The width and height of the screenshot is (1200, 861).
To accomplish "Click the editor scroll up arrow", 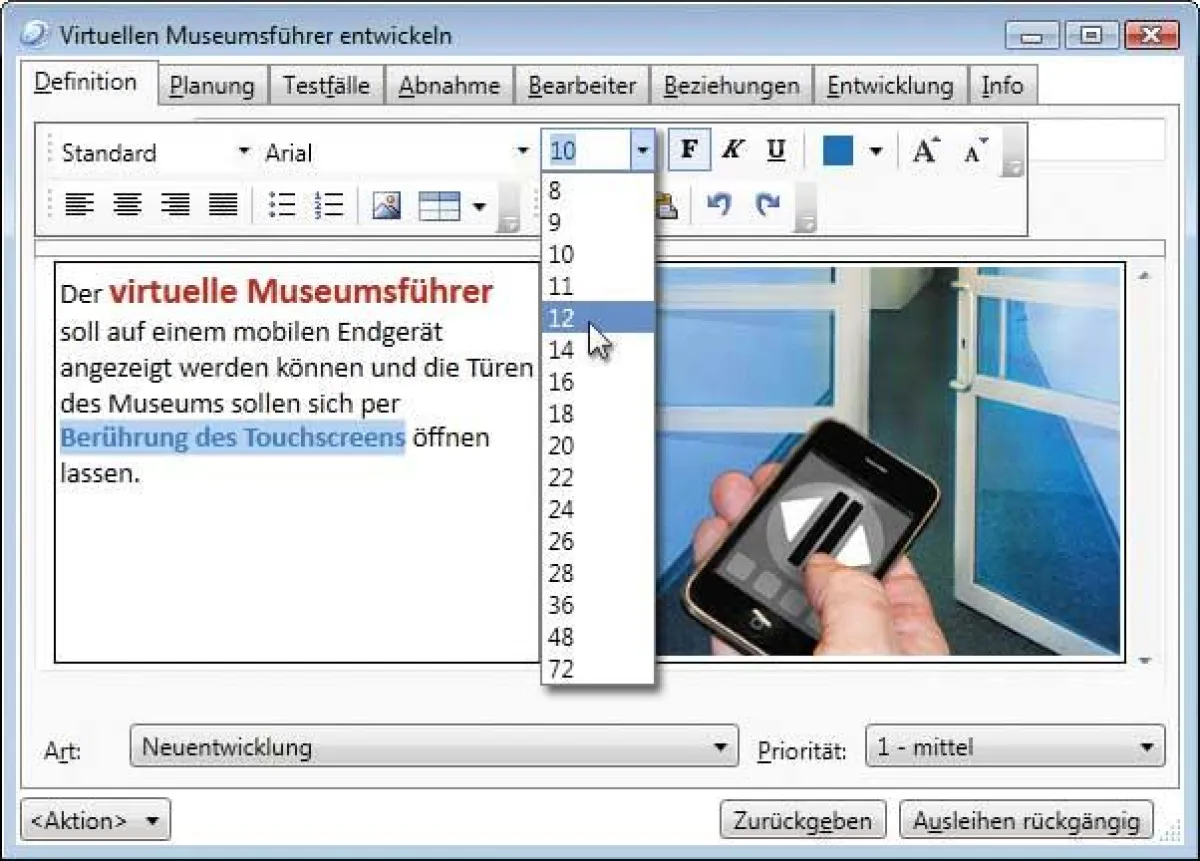I will coord(1145,276).
